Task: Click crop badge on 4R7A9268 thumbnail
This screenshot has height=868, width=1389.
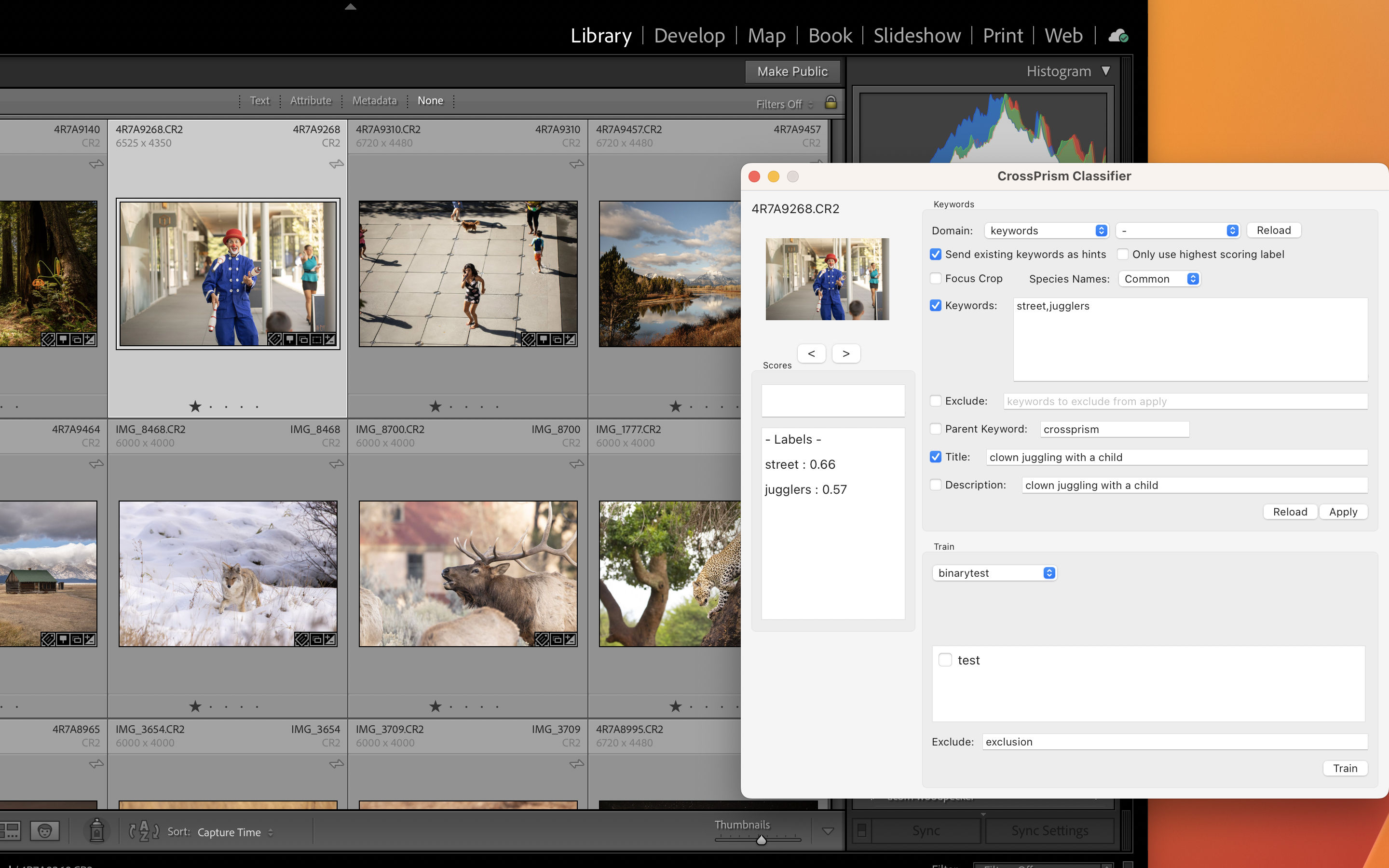Action: click(316, 339)
